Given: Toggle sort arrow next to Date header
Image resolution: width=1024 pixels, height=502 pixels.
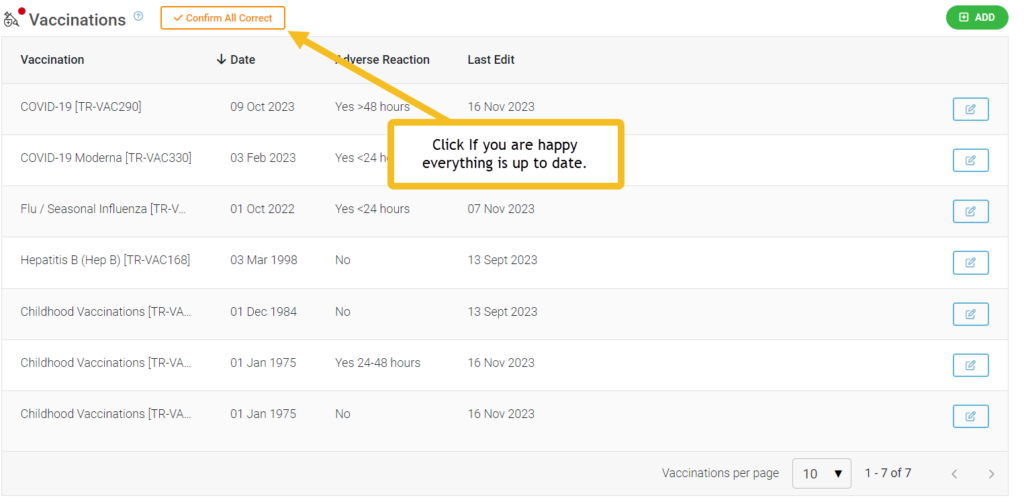Looking at the screenshot, I should [x=221, y=60].
